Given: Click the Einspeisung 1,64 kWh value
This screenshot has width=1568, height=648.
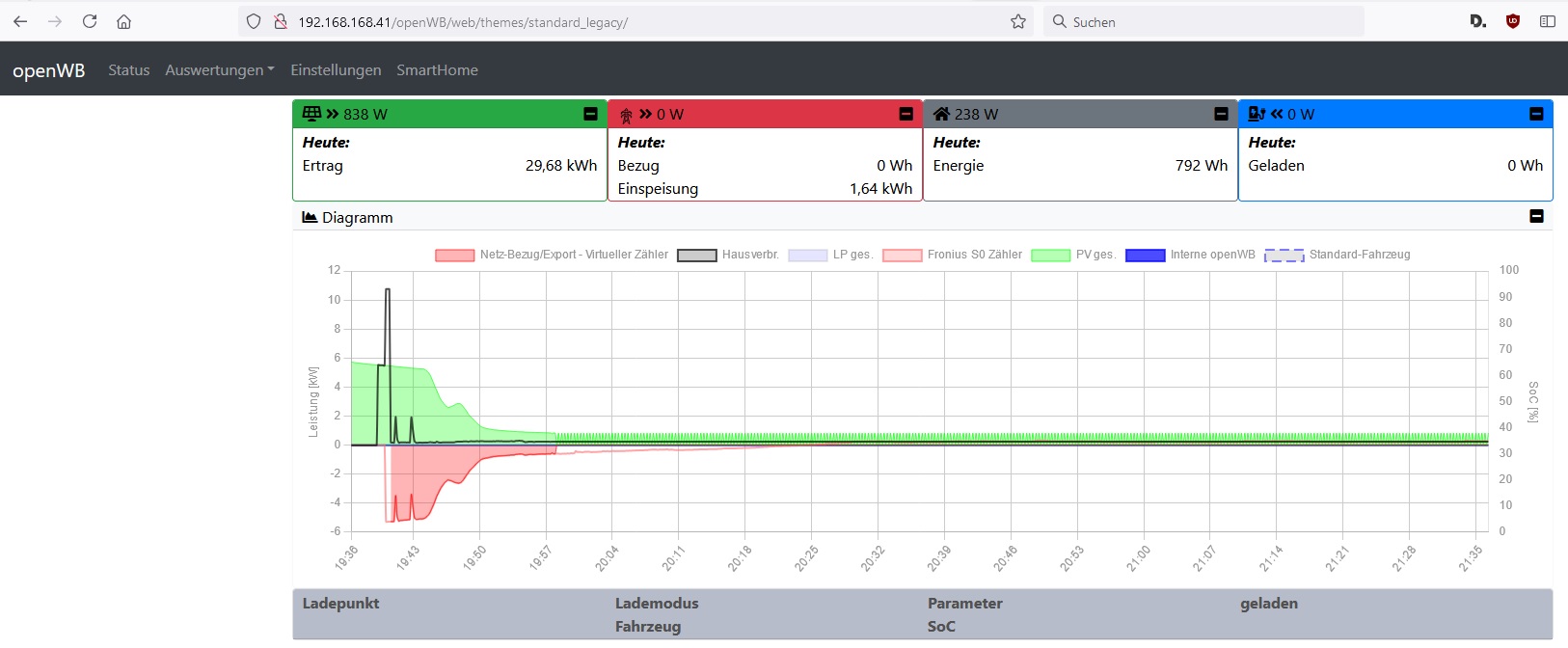Looking at the screenshot, I should (x=880, y=189).
